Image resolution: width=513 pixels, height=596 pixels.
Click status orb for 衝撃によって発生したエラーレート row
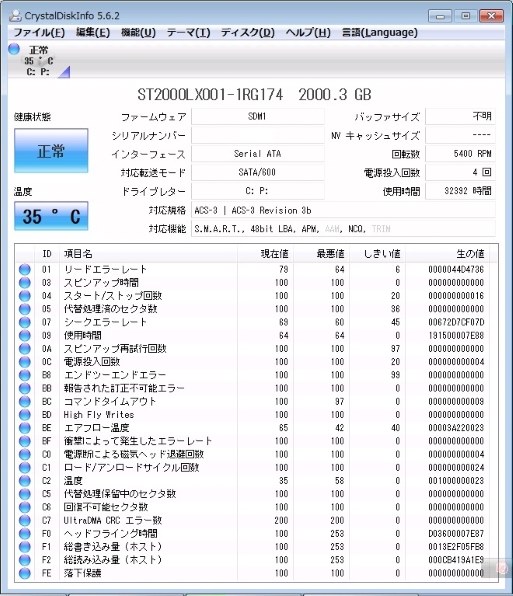[x=25, y=441]
